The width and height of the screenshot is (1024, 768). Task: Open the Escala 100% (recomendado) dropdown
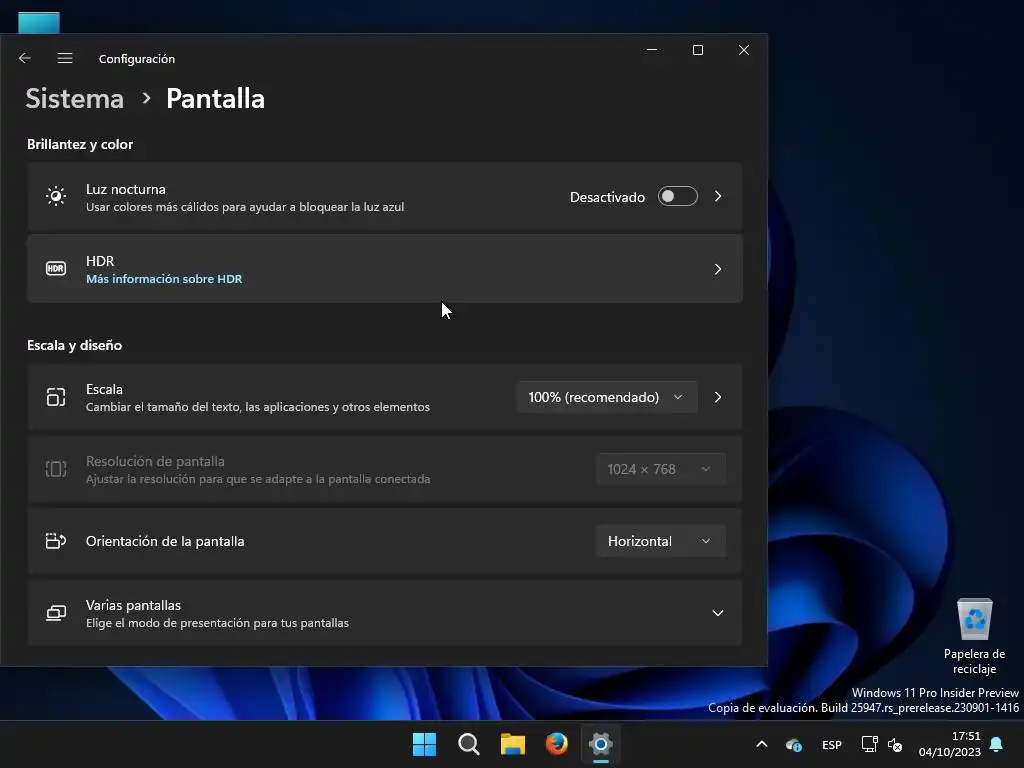coord(607,397)
